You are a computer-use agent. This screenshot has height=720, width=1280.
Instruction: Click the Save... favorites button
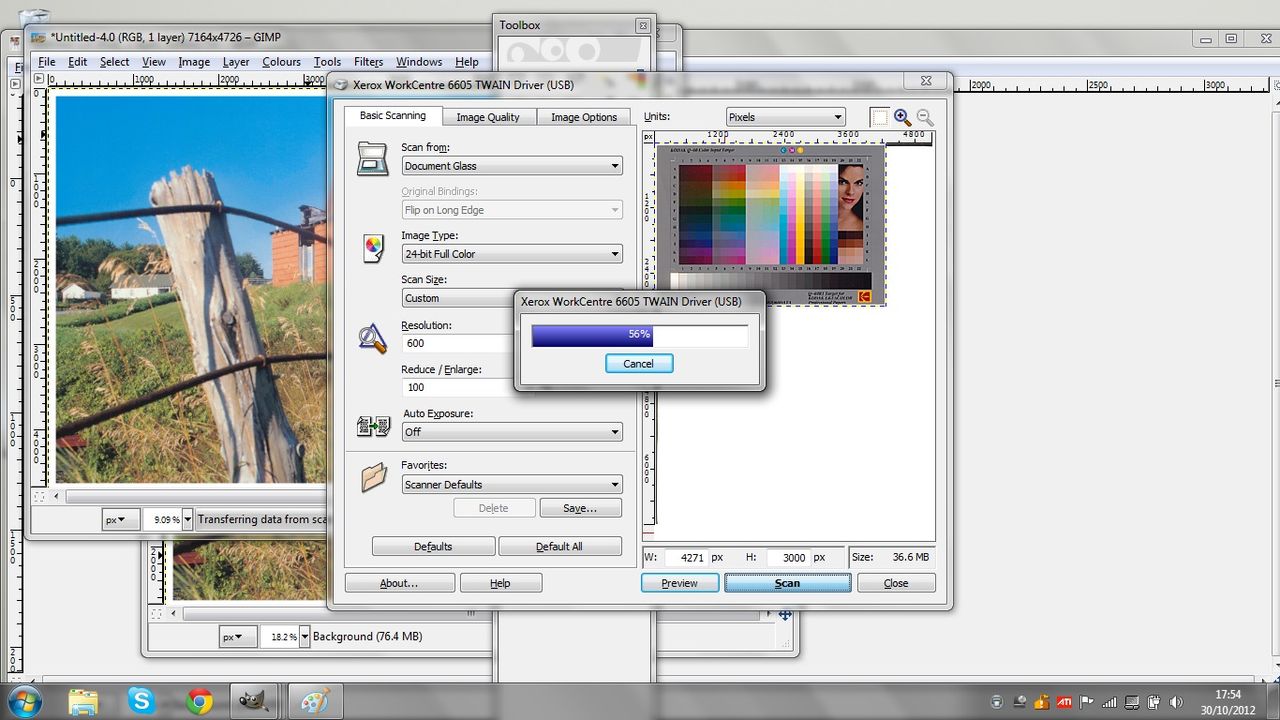click(x=580, y=508)
